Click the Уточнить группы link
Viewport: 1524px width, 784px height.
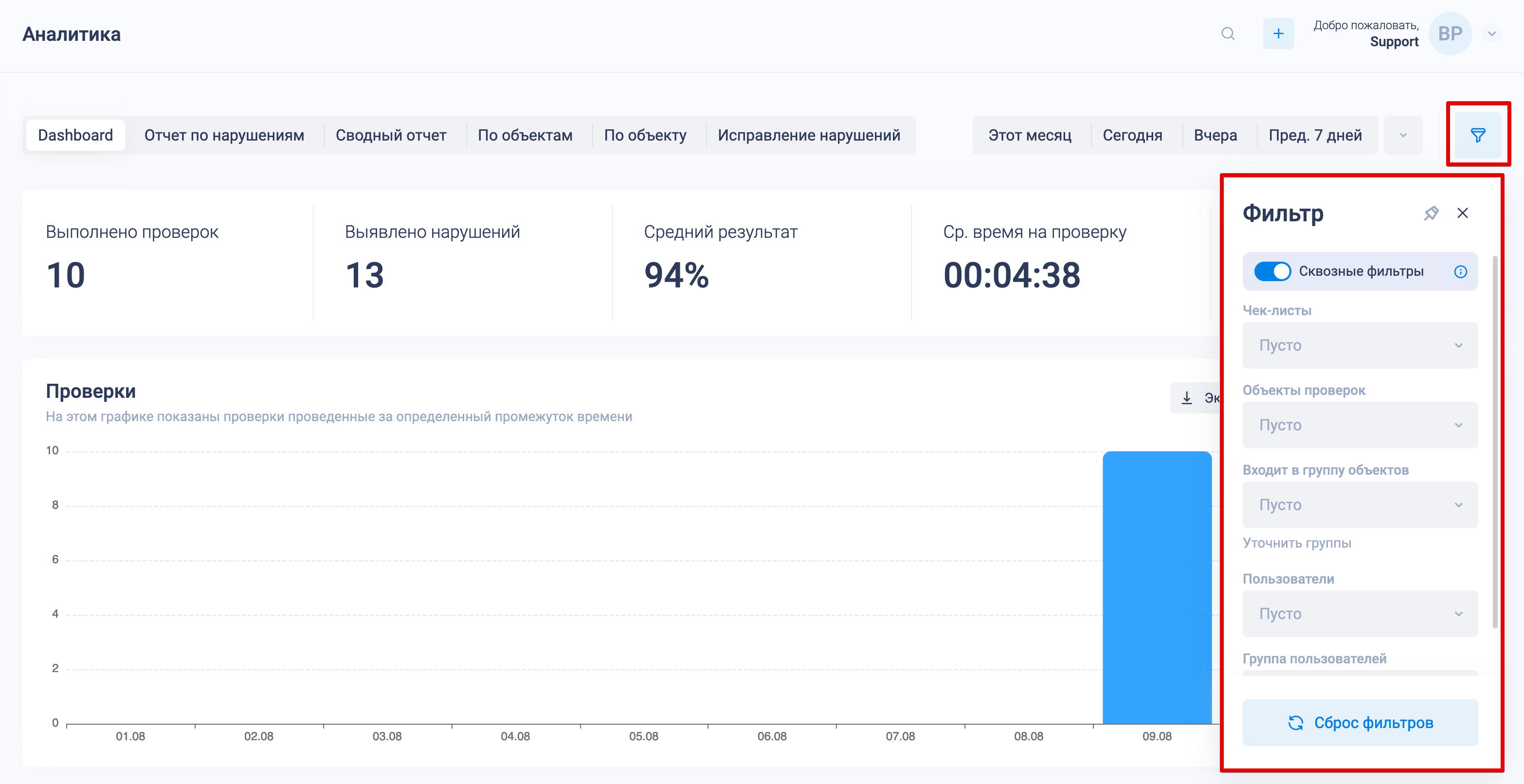click(1297, 543)
